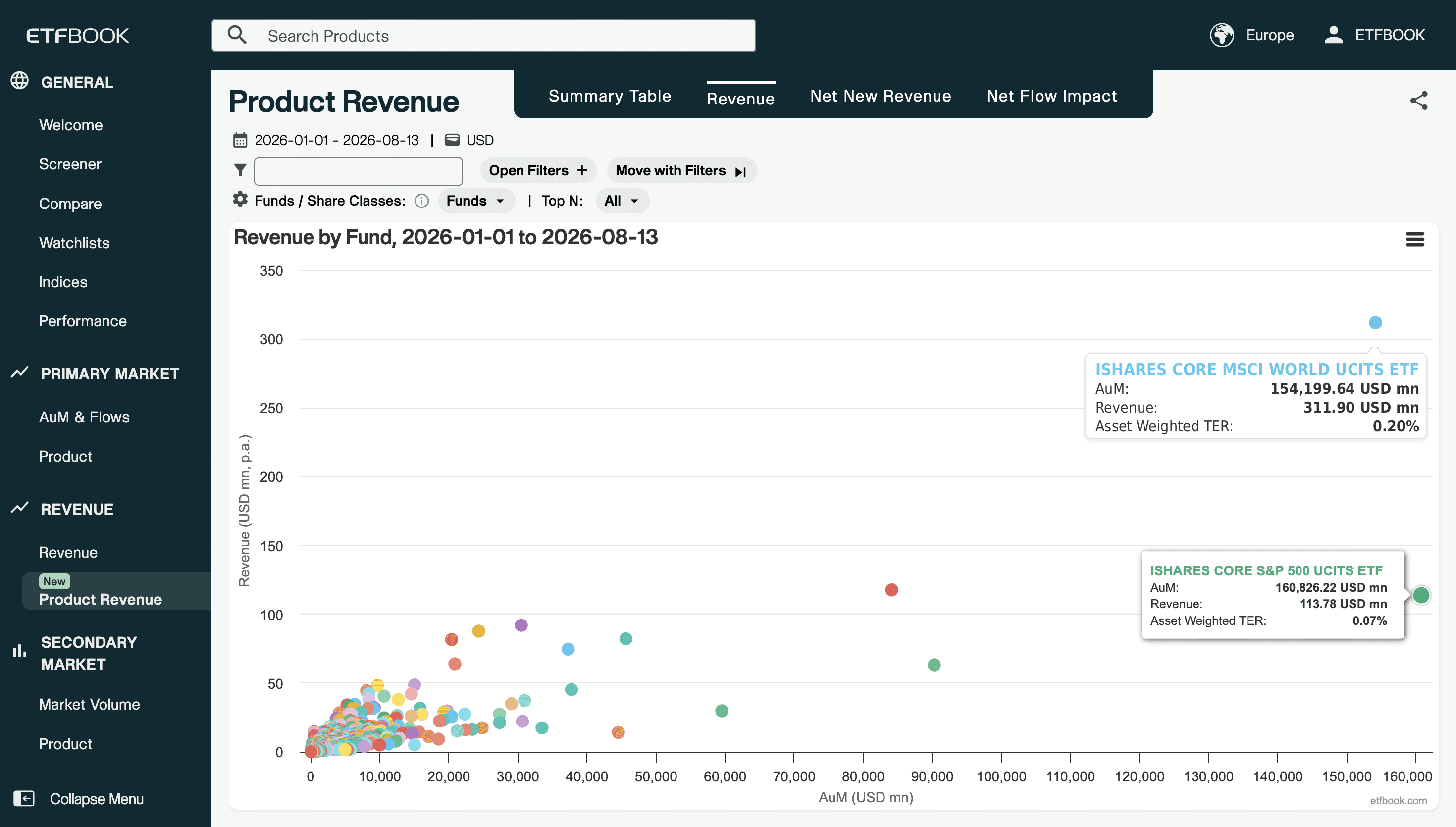Screen dimensions: 1456x827
Task: Open Screener in the sidebar
Action: click(70, 164)
